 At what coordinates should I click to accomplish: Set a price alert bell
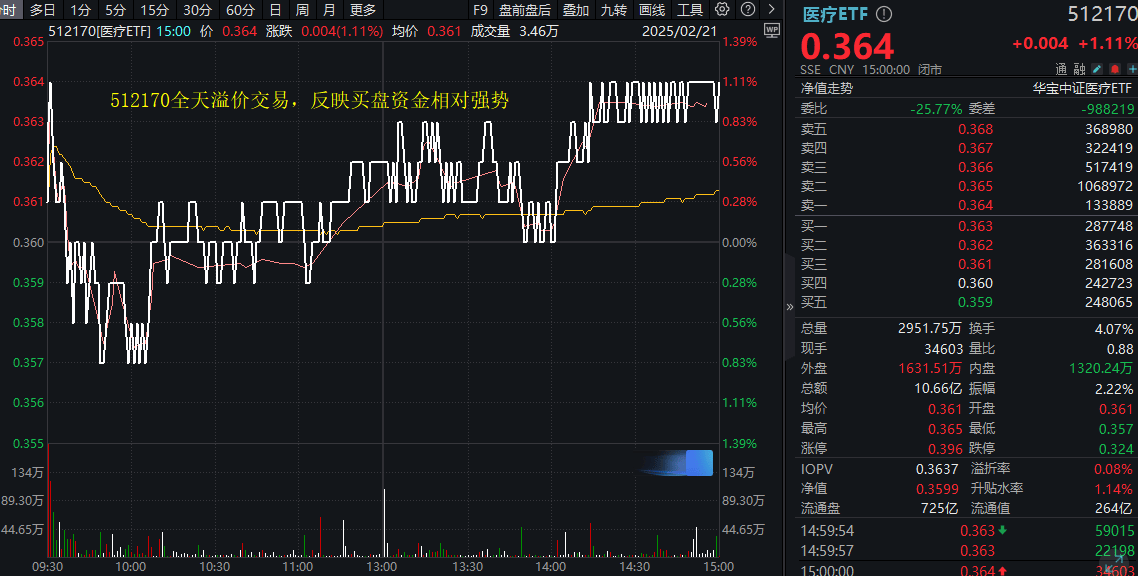coord(1115,70)
